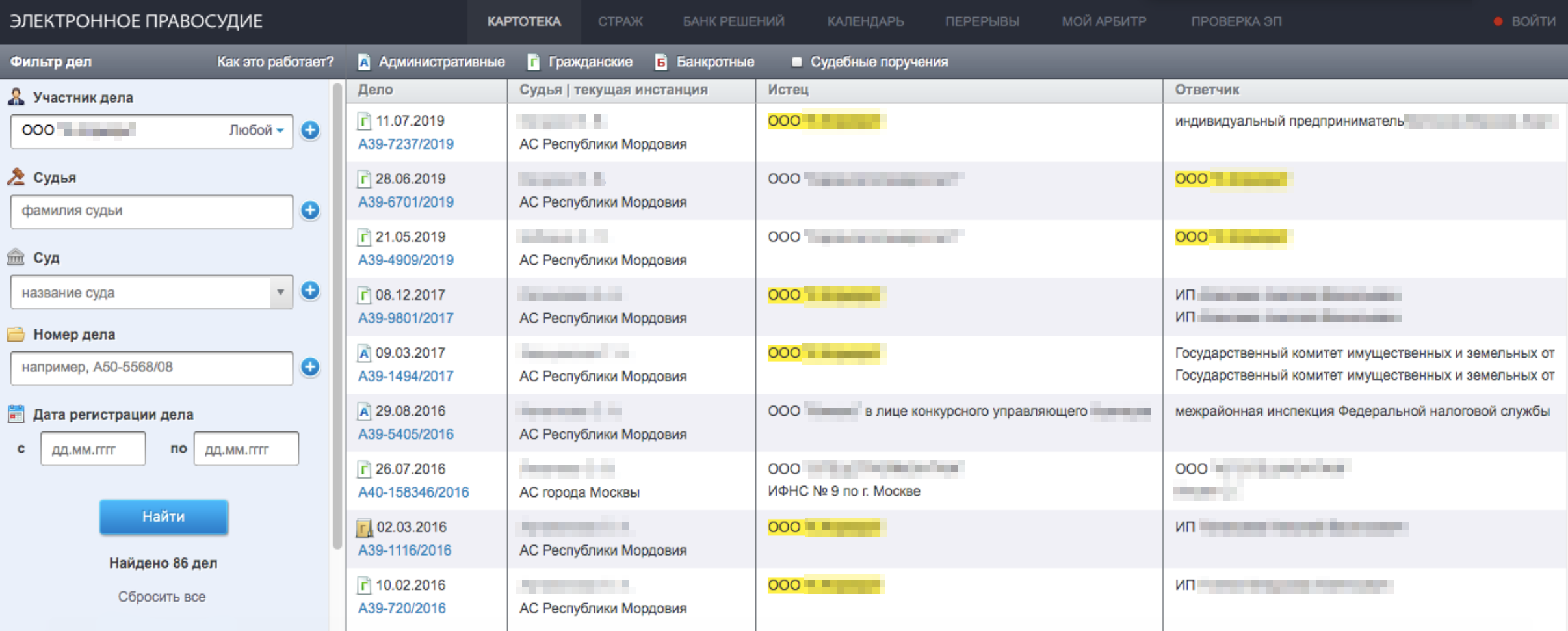Click the Сбросить все reset link
The image size is (1568, 631).
click(x=162, y=597)
